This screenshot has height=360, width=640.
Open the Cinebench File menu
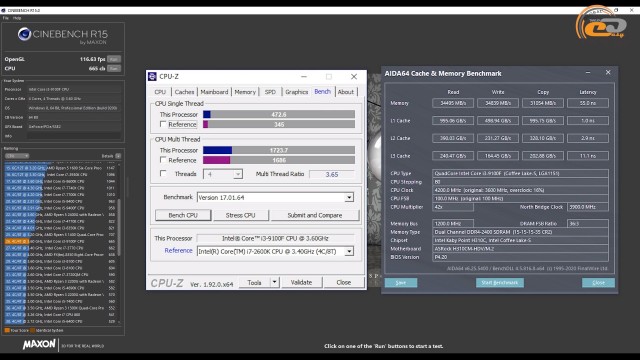click(6, 18)
